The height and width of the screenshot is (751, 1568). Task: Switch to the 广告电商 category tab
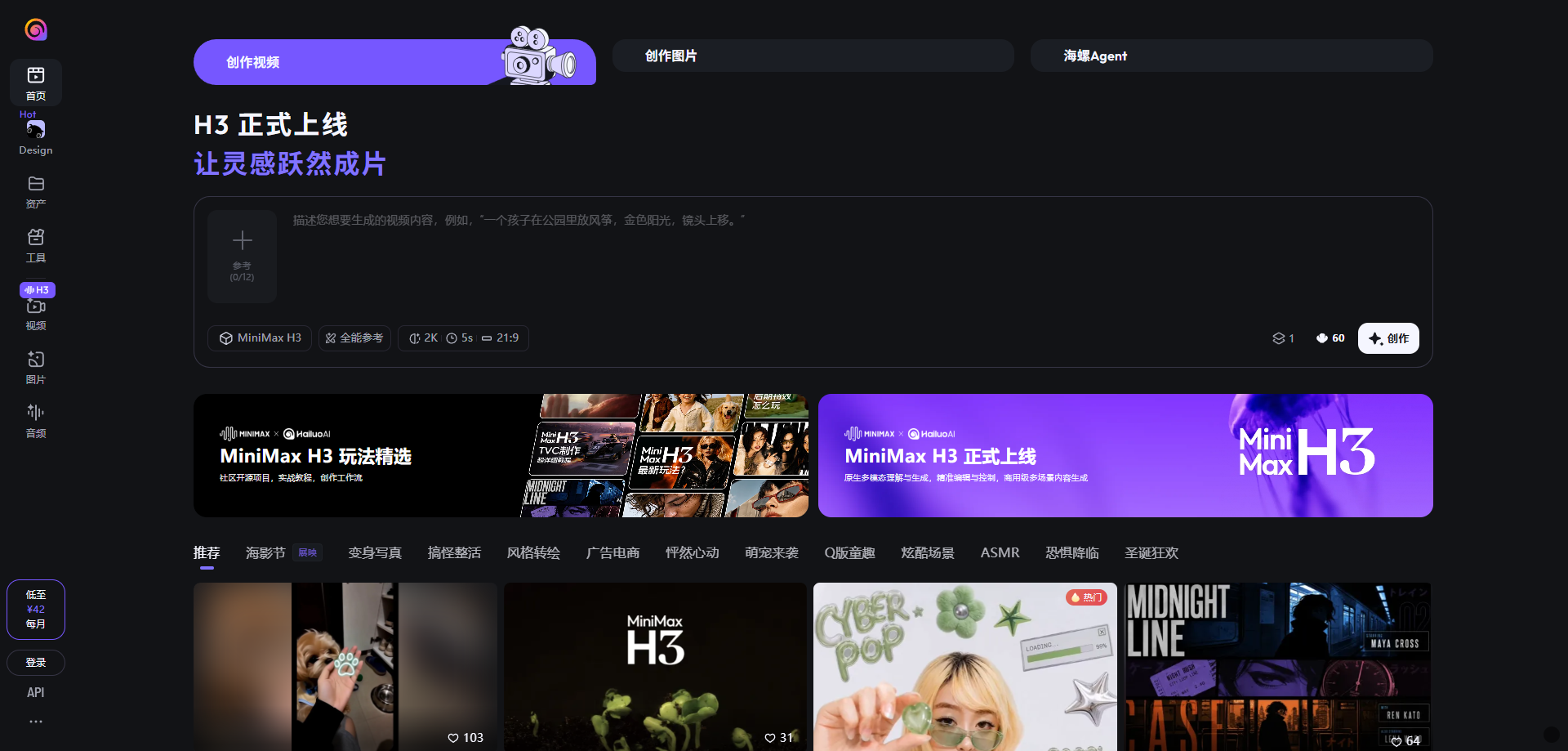pyautogui.click(x=612, y=553)
